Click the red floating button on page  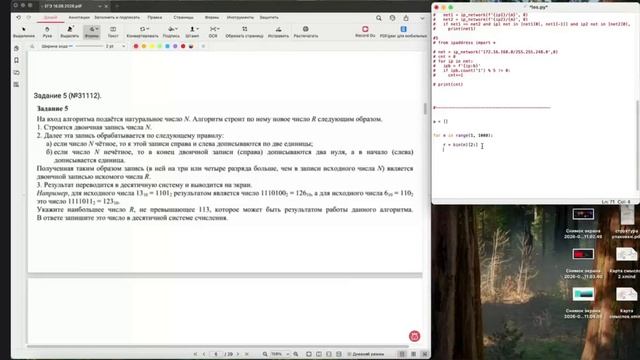pyautogui.click(x=414, y=336)
